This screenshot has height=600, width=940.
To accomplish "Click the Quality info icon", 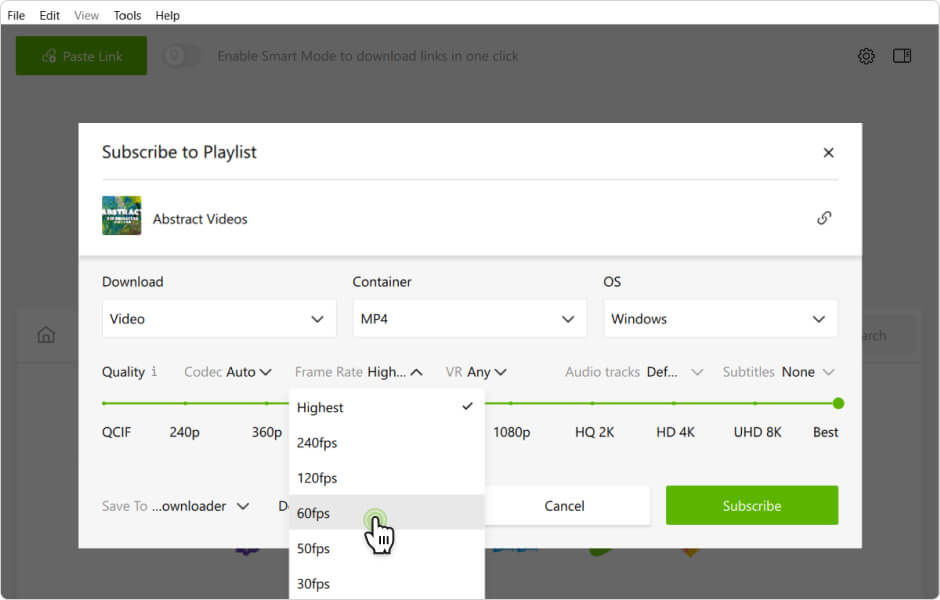I will pos(154,372).
